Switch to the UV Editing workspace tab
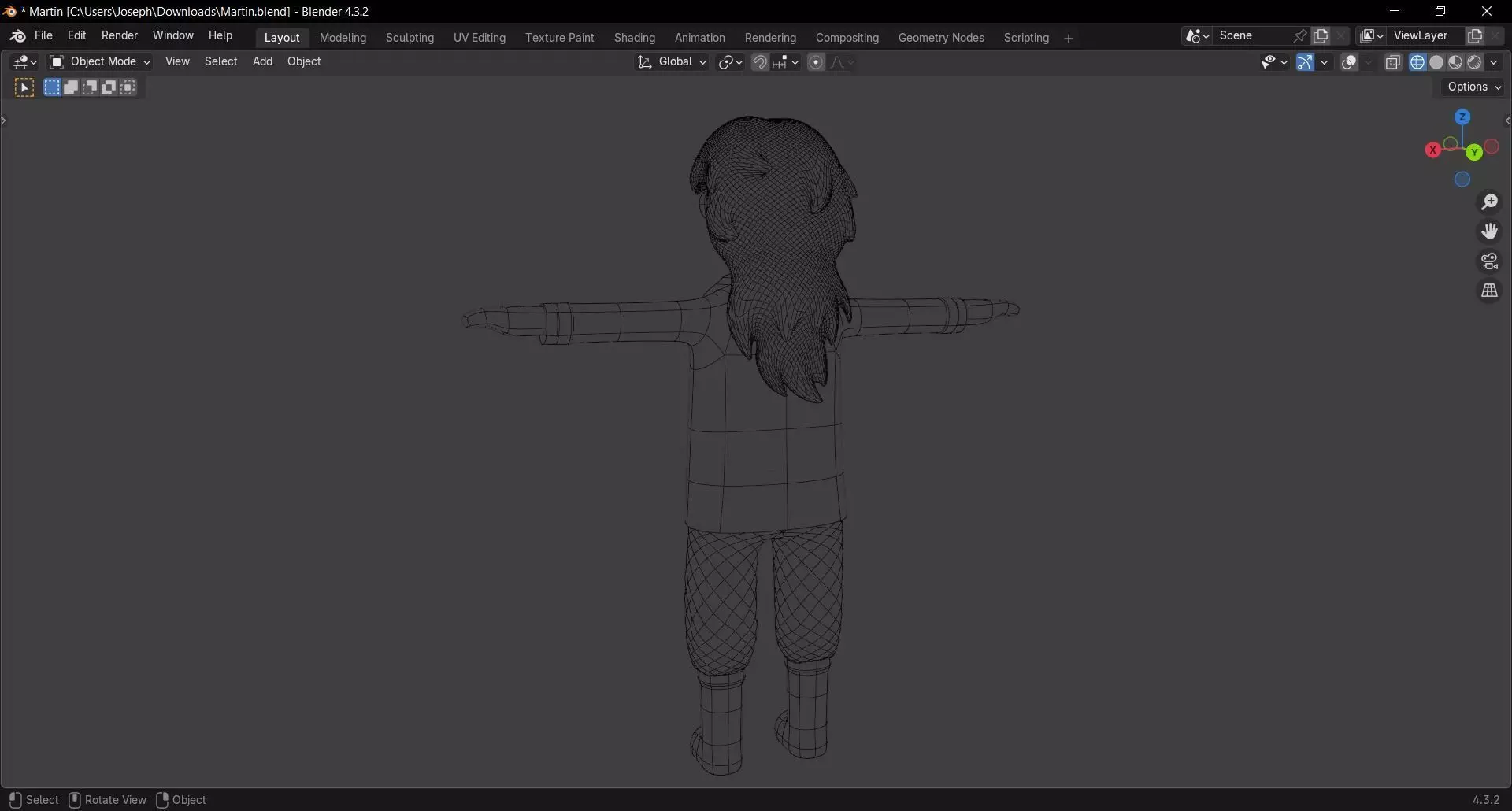 coord(480,38)
